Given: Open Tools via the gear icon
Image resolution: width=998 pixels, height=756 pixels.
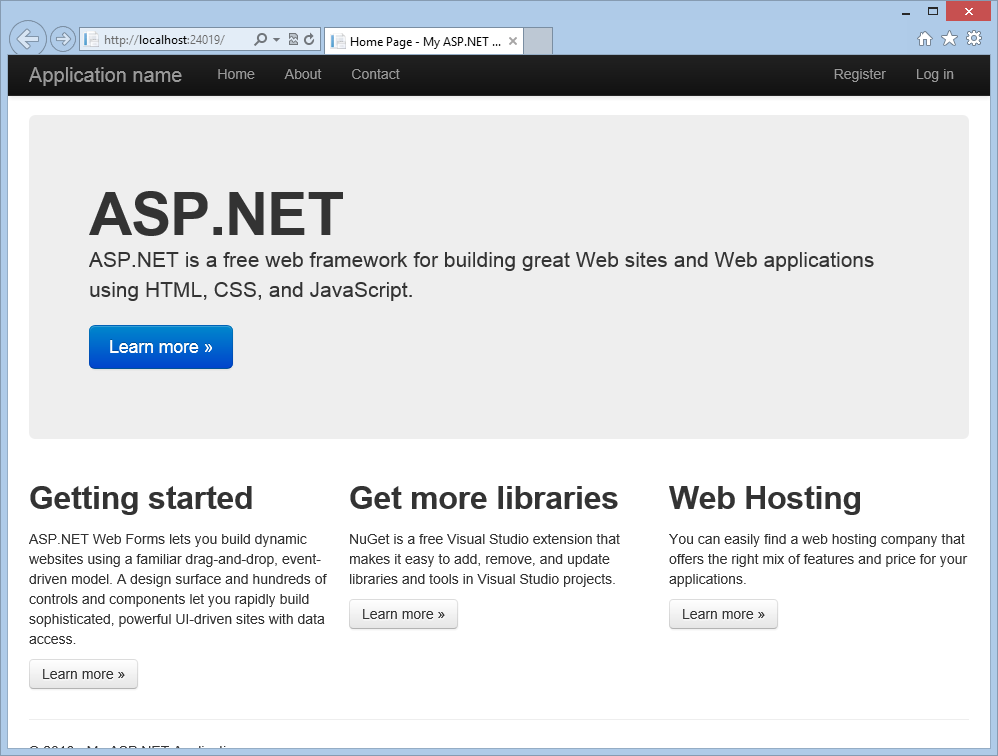Looking at the screenshot, I should tap(973, 38).
